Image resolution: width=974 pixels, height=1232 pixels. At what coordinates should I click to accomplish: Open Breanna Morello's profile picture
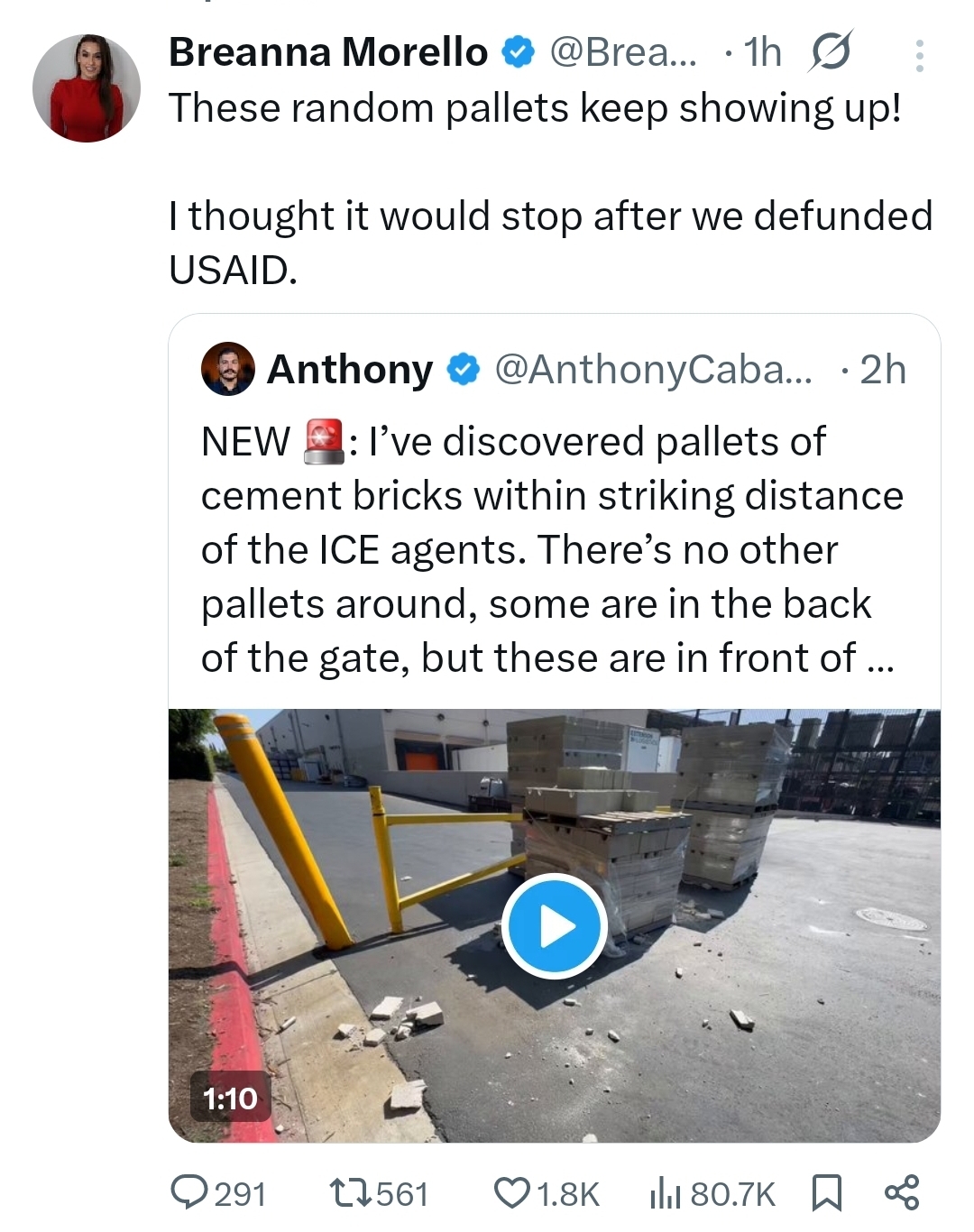click(x=87, y=88)
